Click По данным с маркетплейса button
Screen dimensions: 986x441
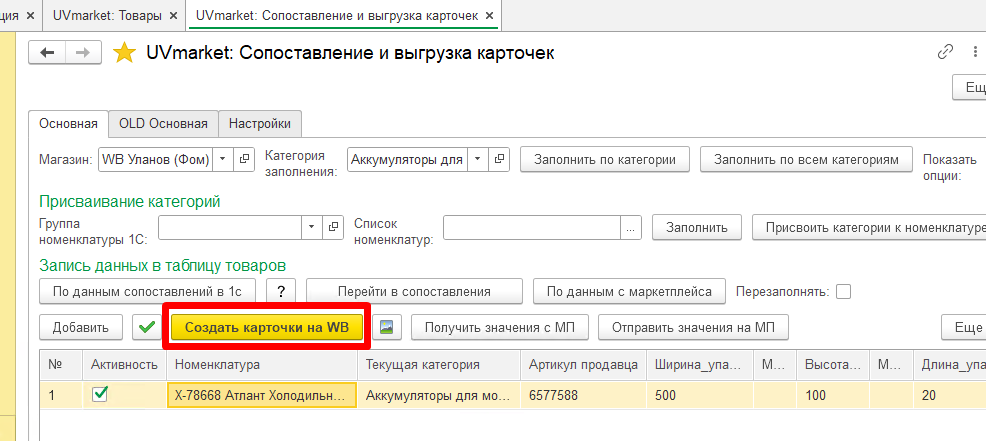629,291
